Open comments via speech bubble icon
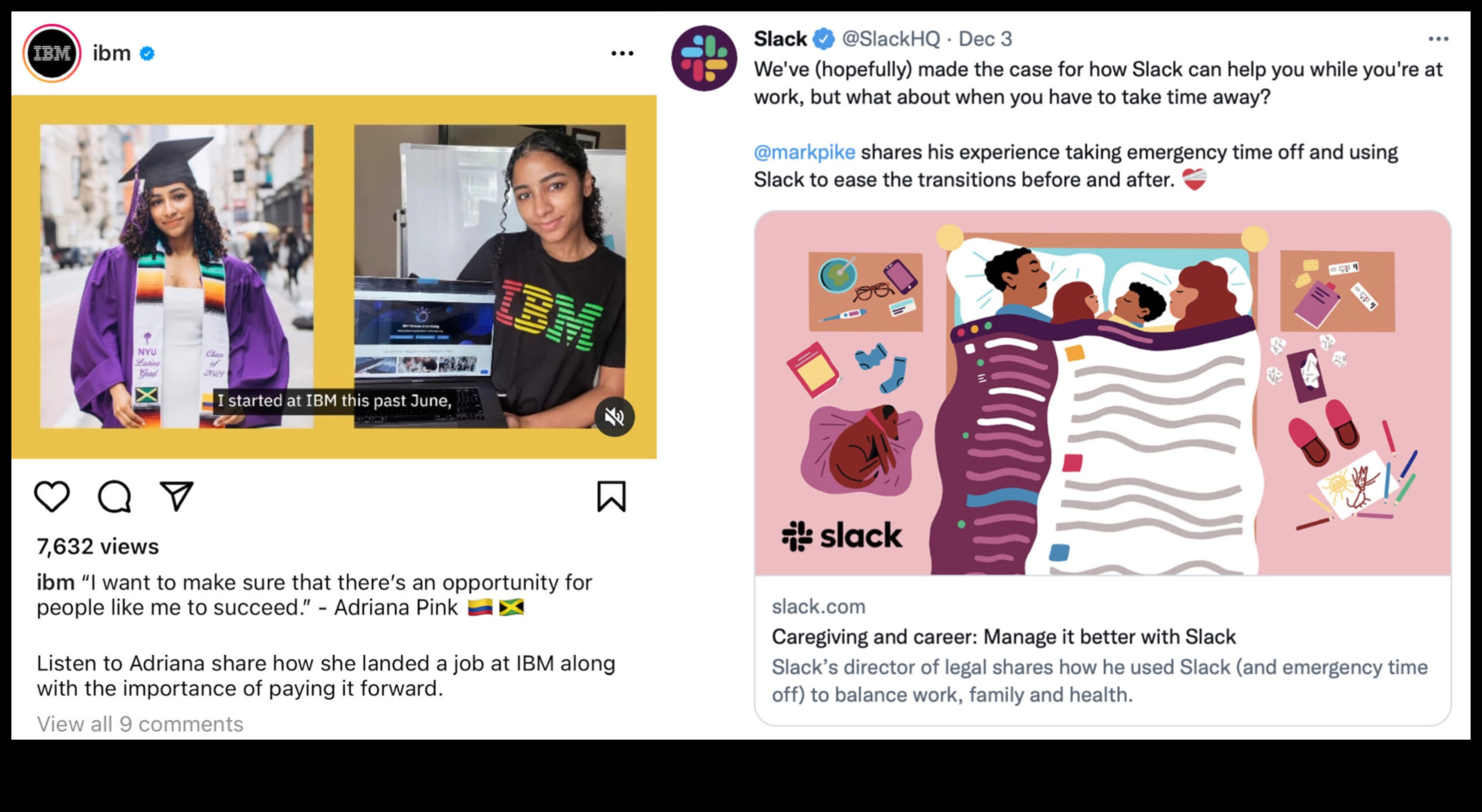This screenshot has height=812, width=1482. pos(115,496)
